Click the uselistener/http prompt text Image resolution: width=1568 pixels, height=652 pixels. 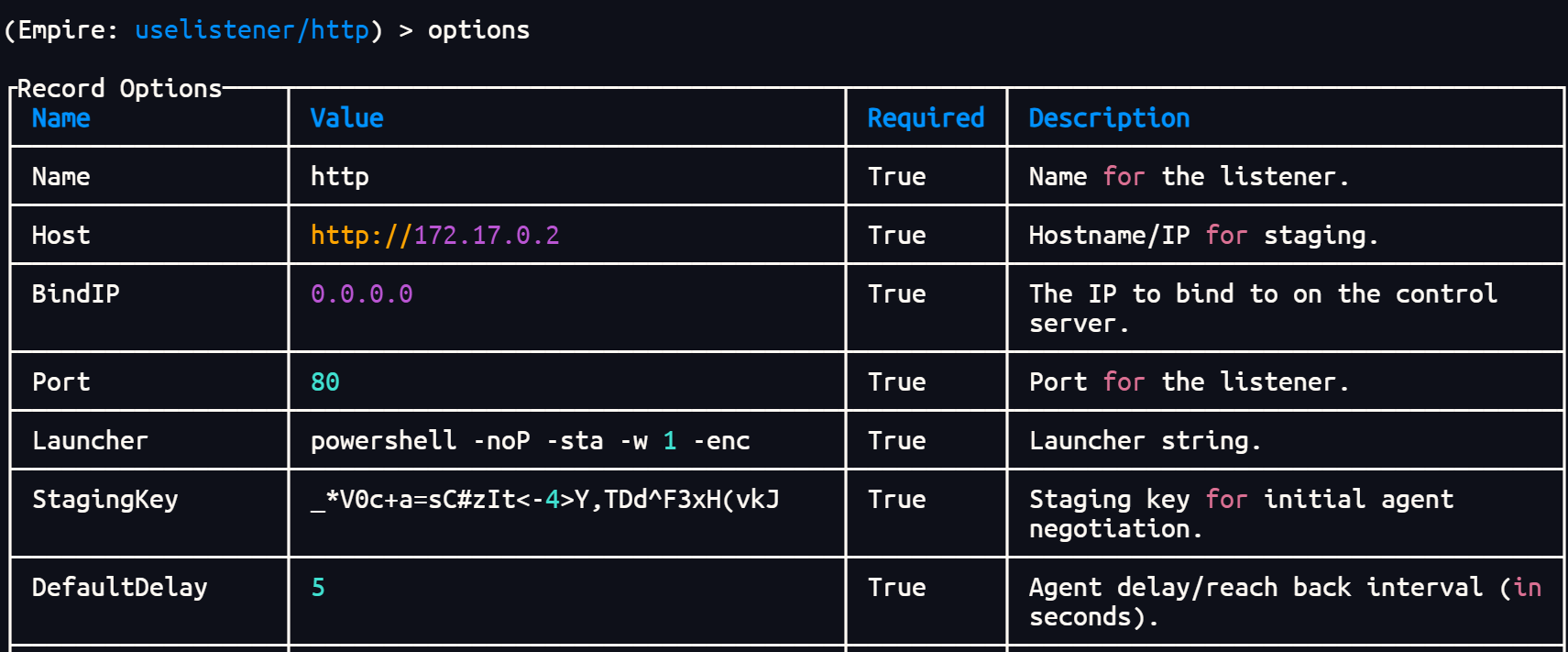pyautogui.click(x=252, y=30)
